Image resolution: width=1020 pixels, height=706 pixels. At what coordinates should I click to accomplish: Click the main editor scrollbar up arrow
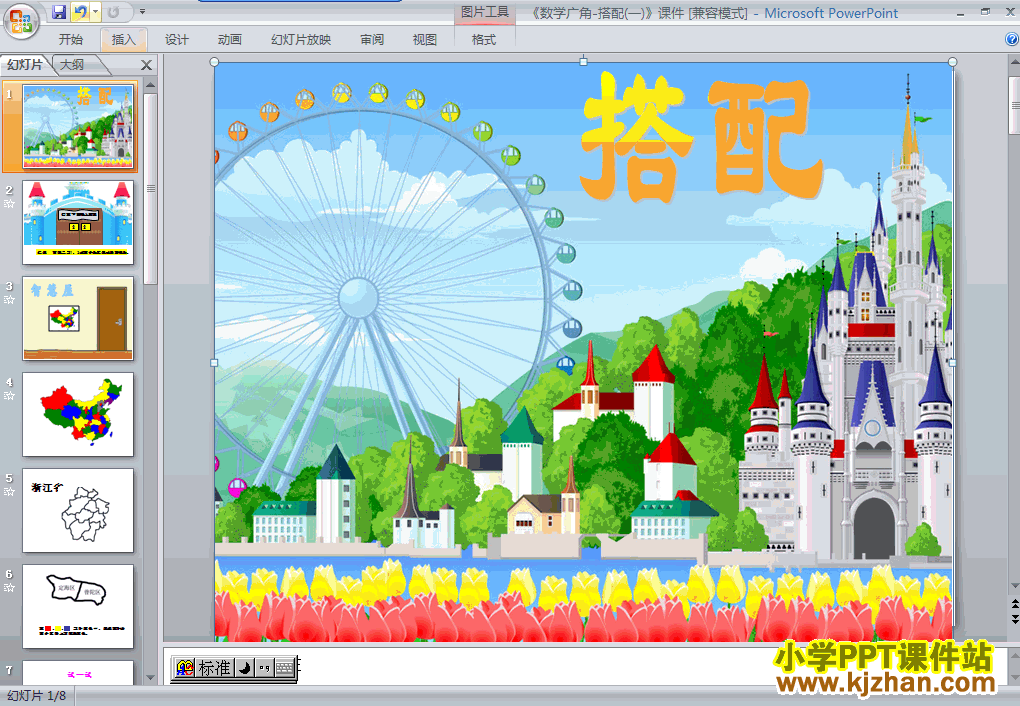point(1014,63)
